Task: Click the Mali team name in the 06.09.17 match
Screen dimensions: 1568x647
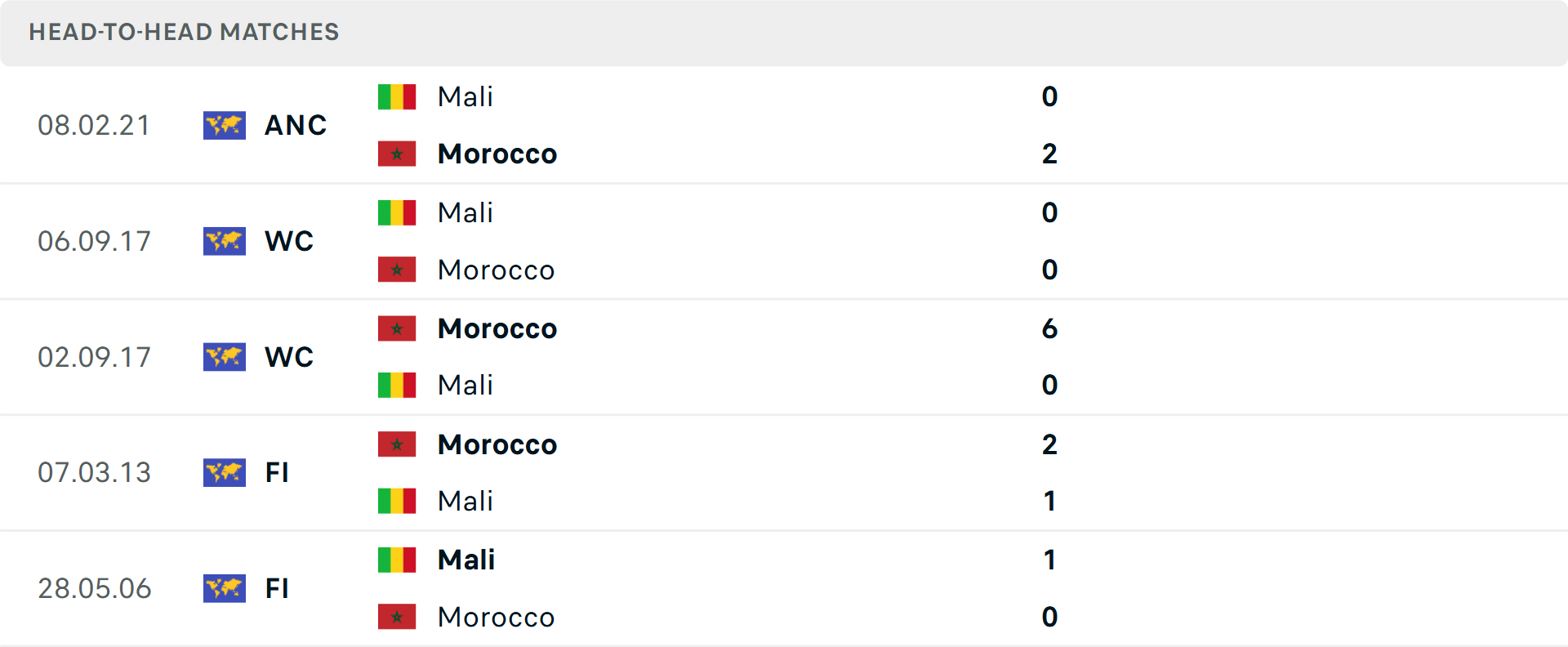Action: [x=465, y=212]
